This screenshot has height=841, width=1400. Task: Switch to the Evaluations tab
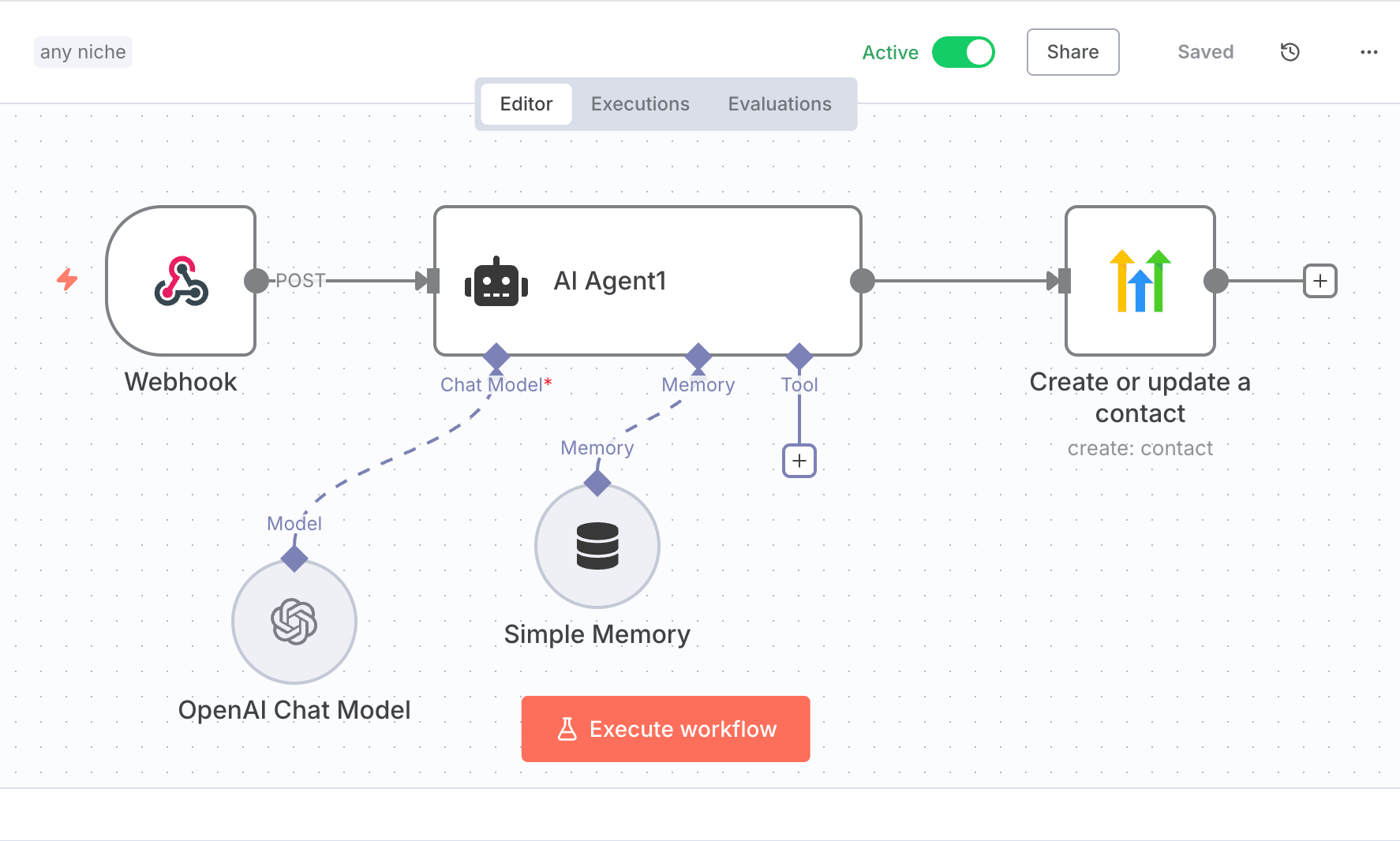click(780, 104)
